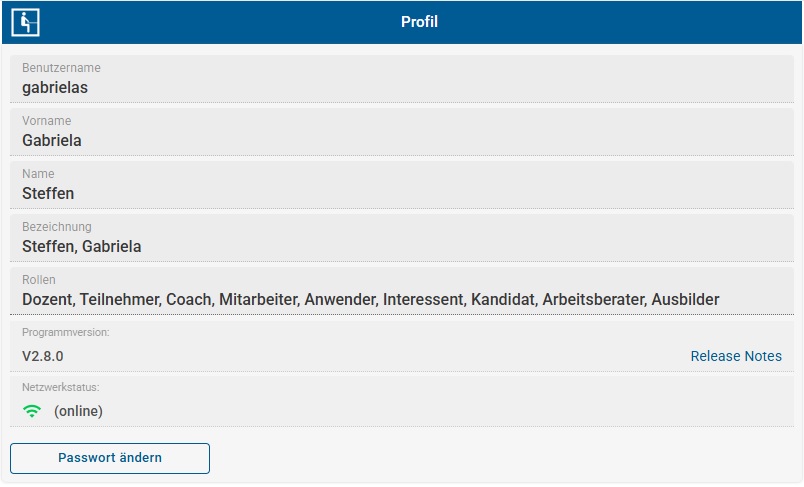Click the Netzwerkstatus label
The width and height of the screenshot is (804, 487).
click(x=61, y=386)
